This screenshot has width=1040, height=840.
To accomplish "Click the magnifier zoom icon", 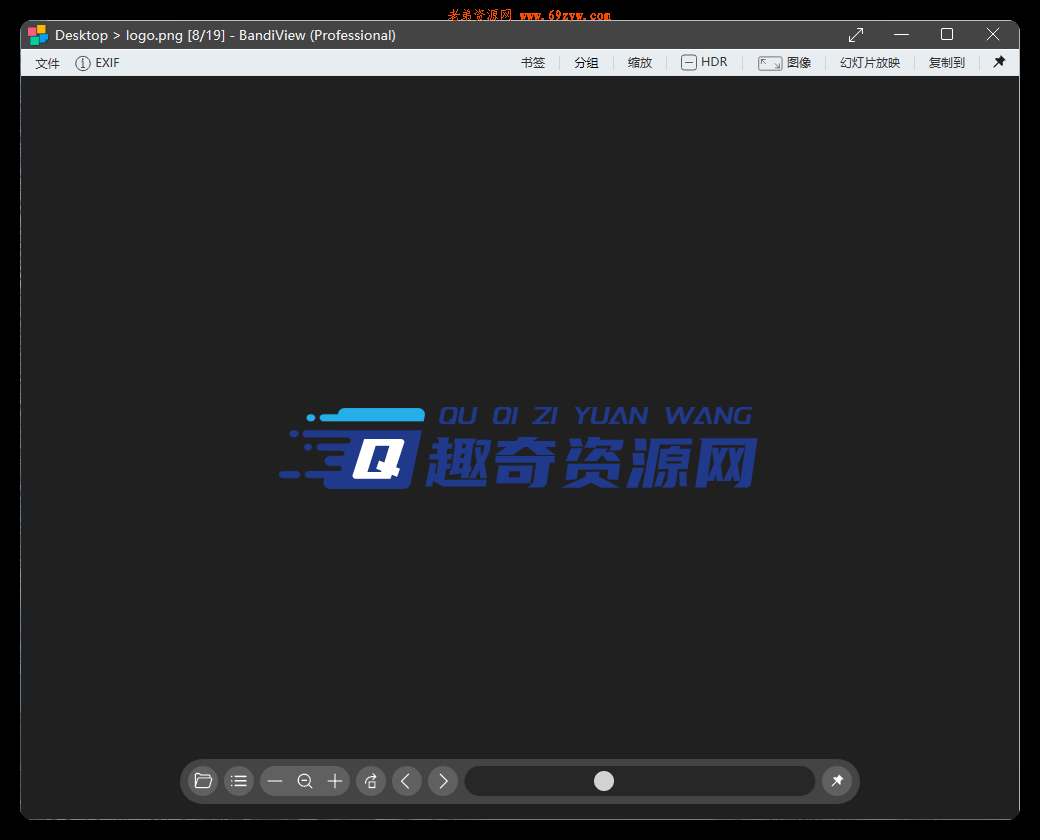I will click(x=305, y=781).
